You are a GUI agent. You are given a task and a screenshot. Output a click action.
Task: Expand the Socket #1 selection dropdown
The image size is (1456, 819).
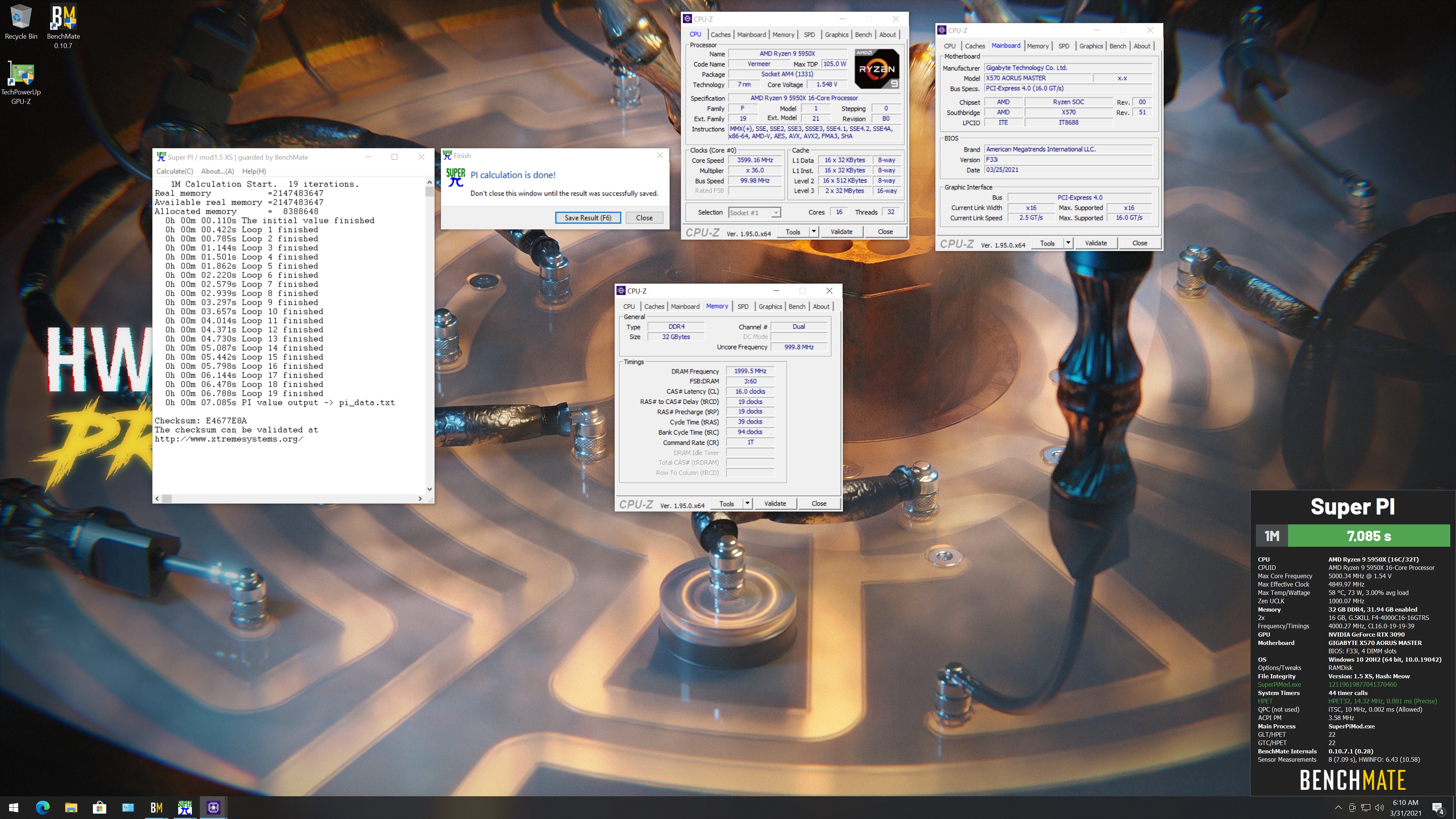775,212
